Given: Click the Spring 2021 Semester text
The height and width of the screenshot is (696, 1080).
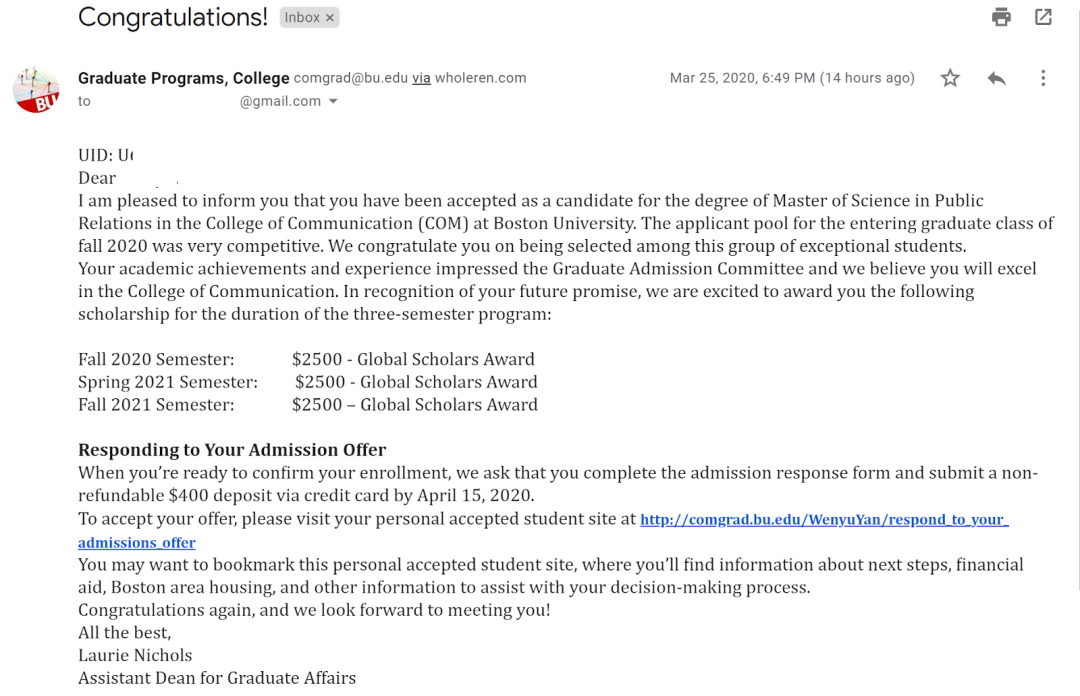Looking at the screenshot, I should pos(168,382).
